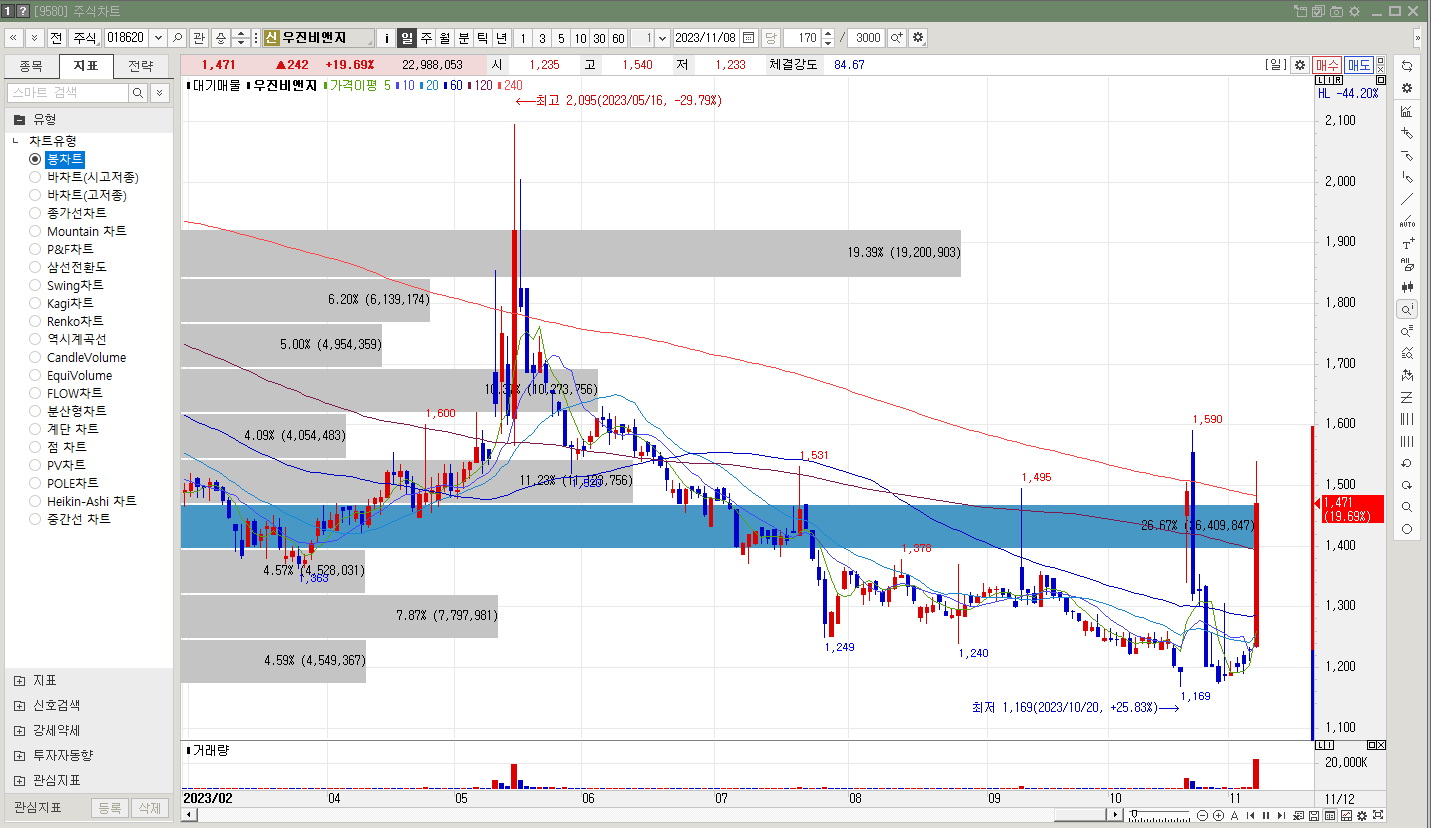Click the 60 minute interval button
Viewport: 1431px width, 828px height.
pyautogui.click(x=618, y=38)
